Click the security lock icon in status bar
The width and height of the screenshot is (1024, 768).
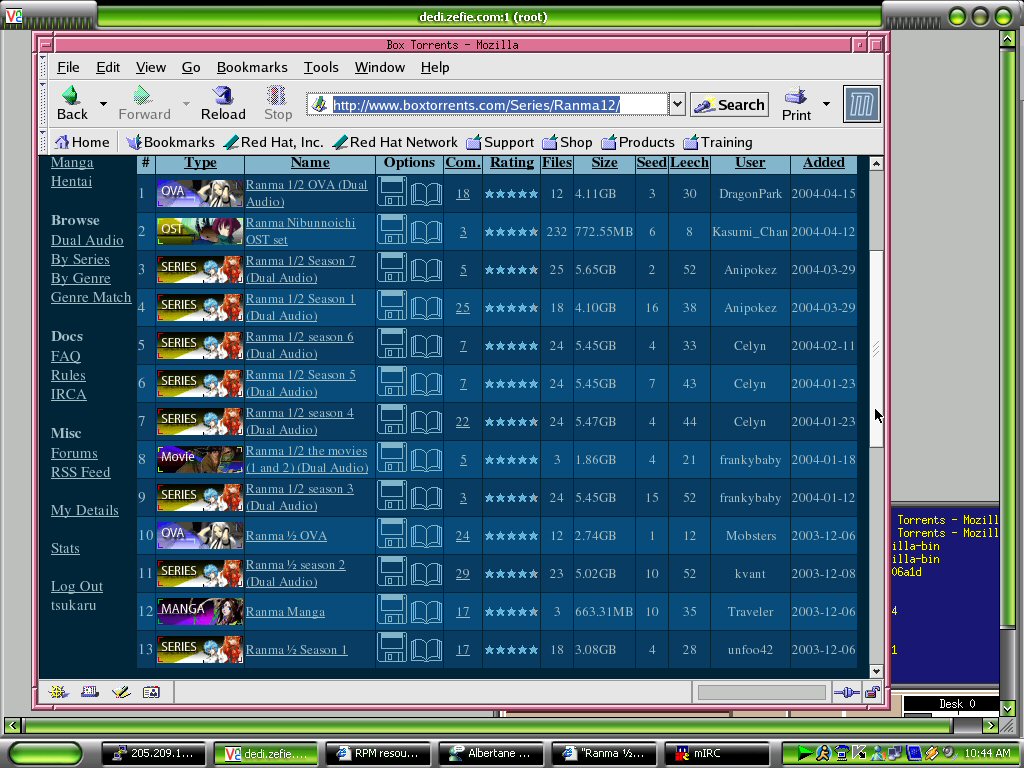point(872,692)
